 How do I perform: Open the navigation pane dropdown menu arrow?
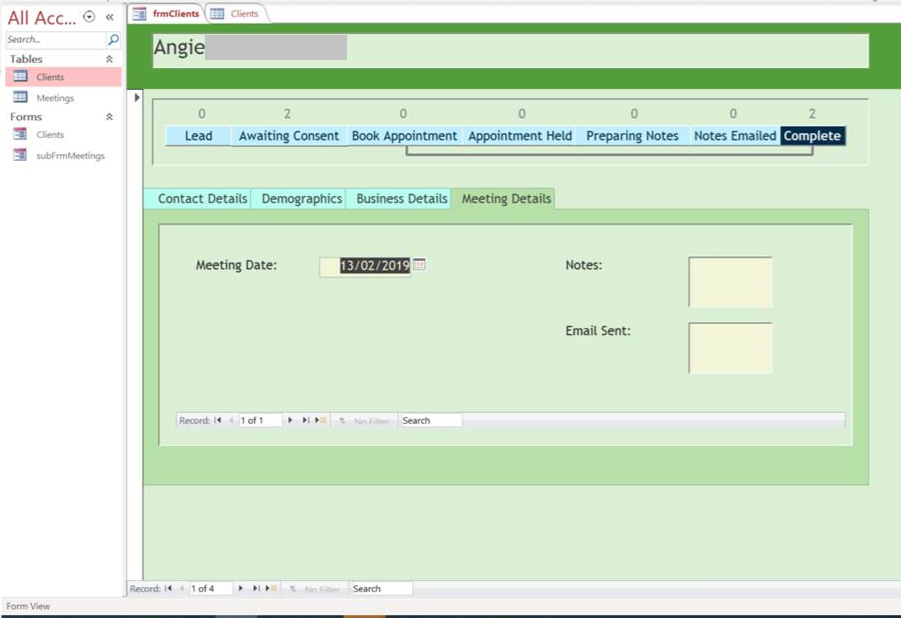point(89,17)
